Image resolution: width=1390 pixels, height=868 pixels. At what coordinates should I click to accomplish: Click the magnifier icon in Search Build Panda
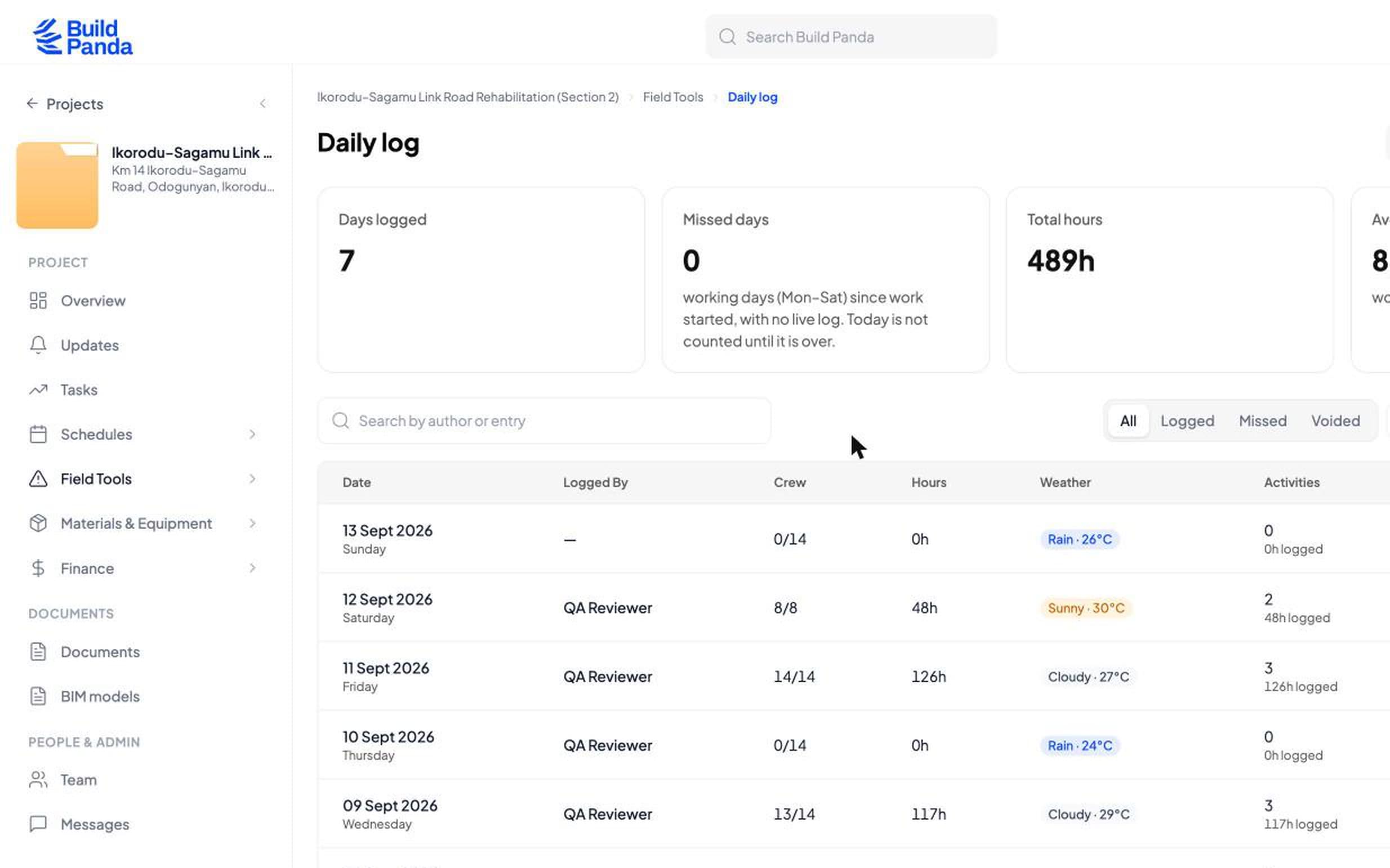tap(727, 37)
